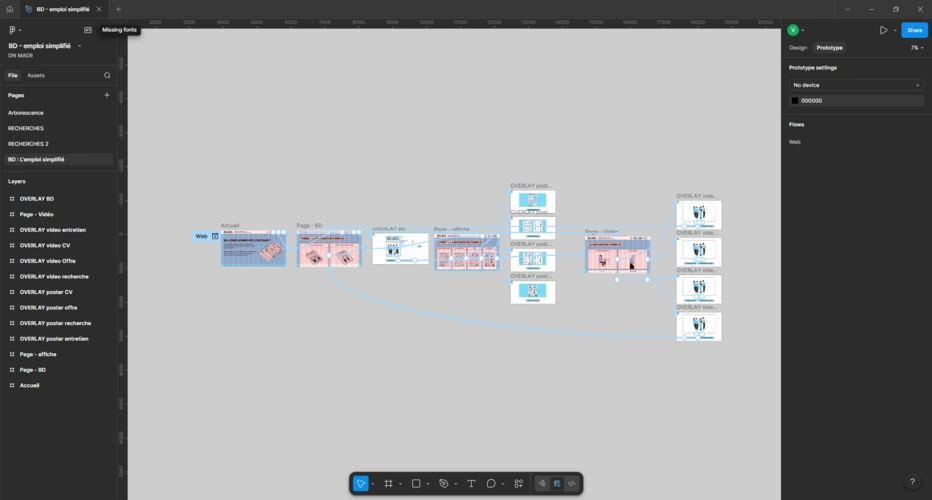Expand the Figma main menu dropdown

pyautogui.click(x=14, y=30)
